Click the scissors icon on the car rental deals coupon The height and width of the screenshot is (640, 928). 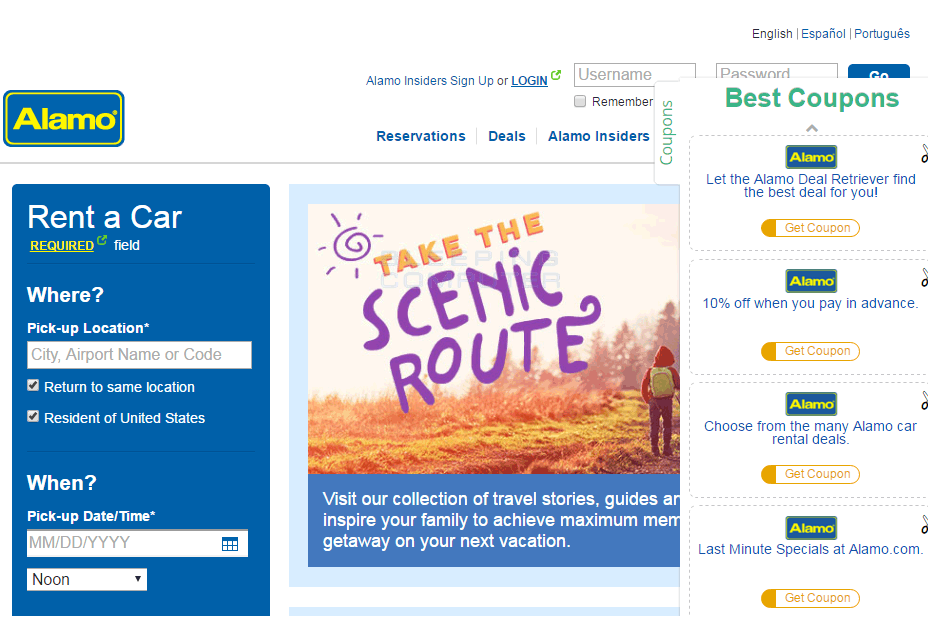(x=923, y=401)
